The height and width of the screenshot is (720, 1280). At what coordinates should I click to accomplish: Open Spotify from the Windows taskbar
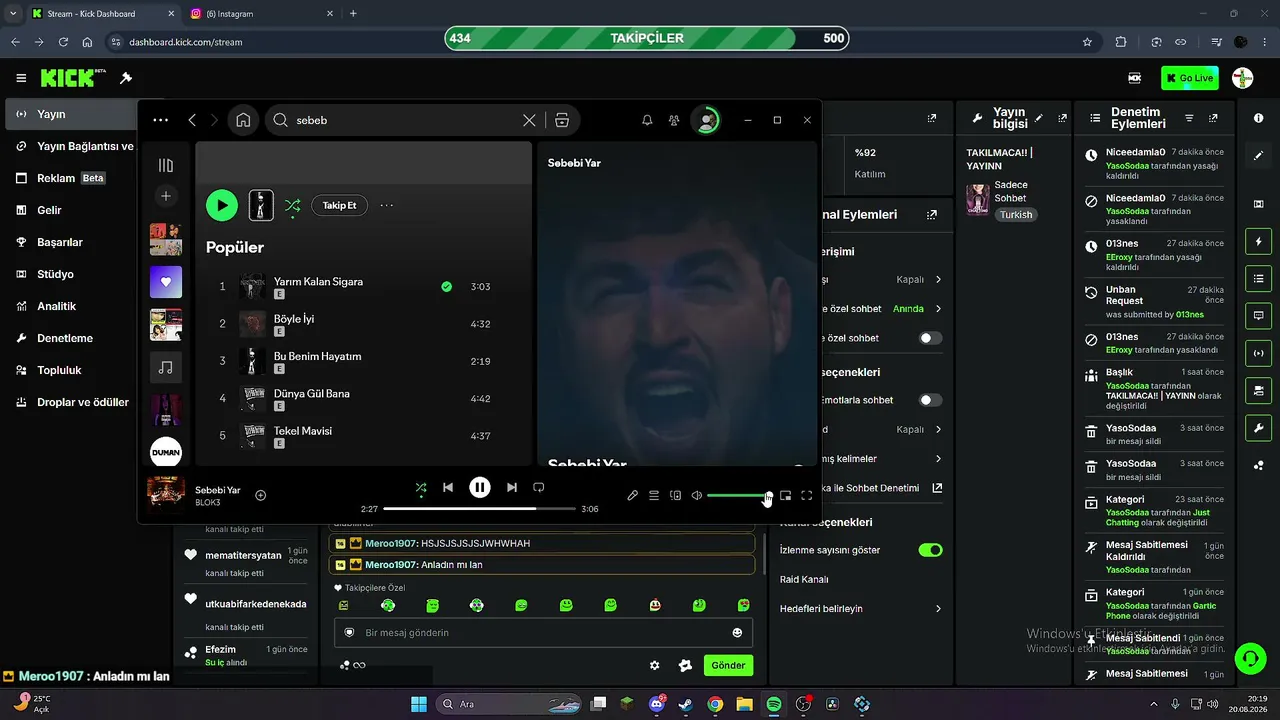774,704
